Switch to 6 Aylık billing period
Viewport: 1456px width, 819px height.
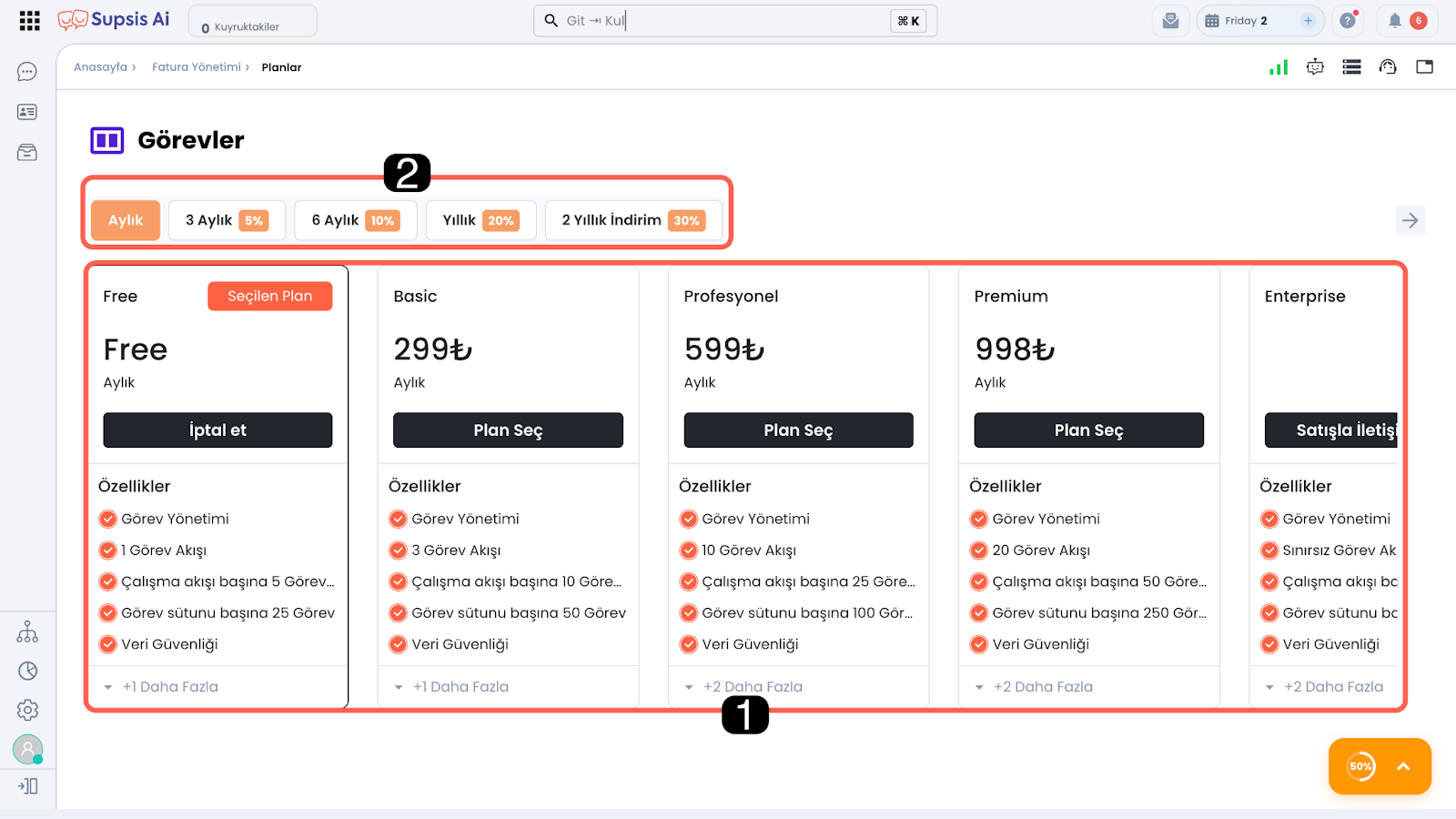pyautogui.click(x=355, y=220)
